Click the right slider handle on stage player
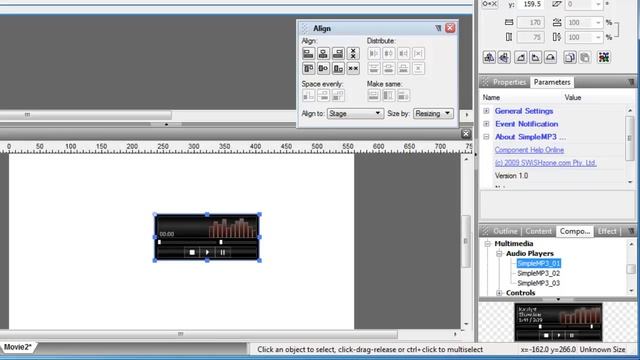Screen dimensions: 640x360 pos(221,242)
